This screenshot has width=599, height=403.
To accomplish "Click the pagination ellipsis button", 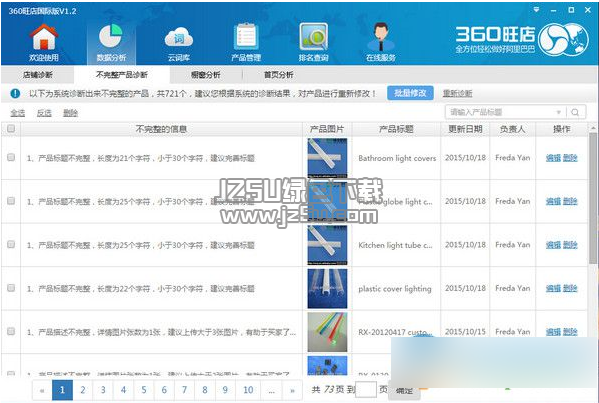I will (271, 390).
